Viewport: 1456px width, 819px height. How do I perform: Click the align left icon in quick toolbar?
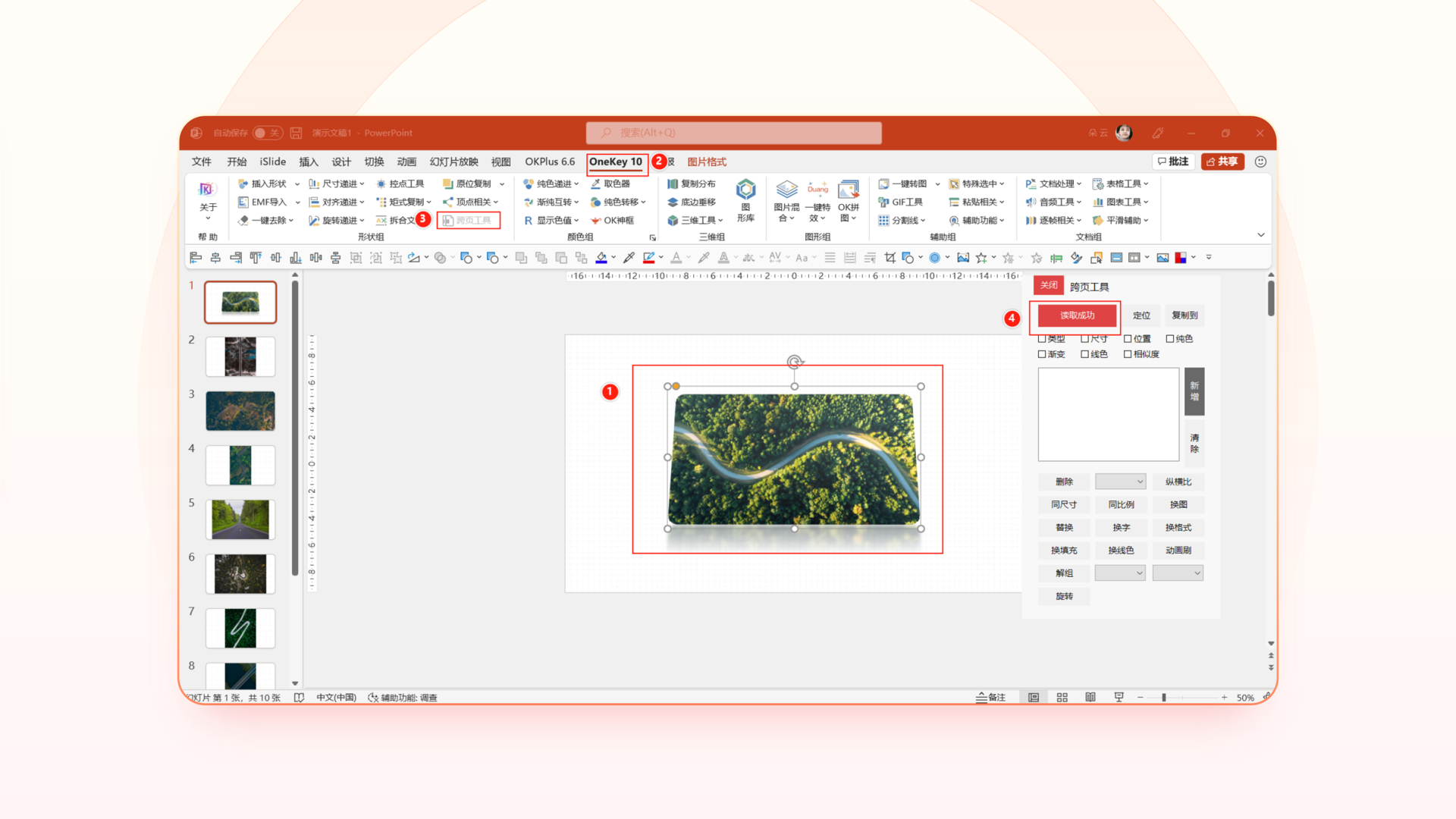pyautogui.click(x=196, y=258)
